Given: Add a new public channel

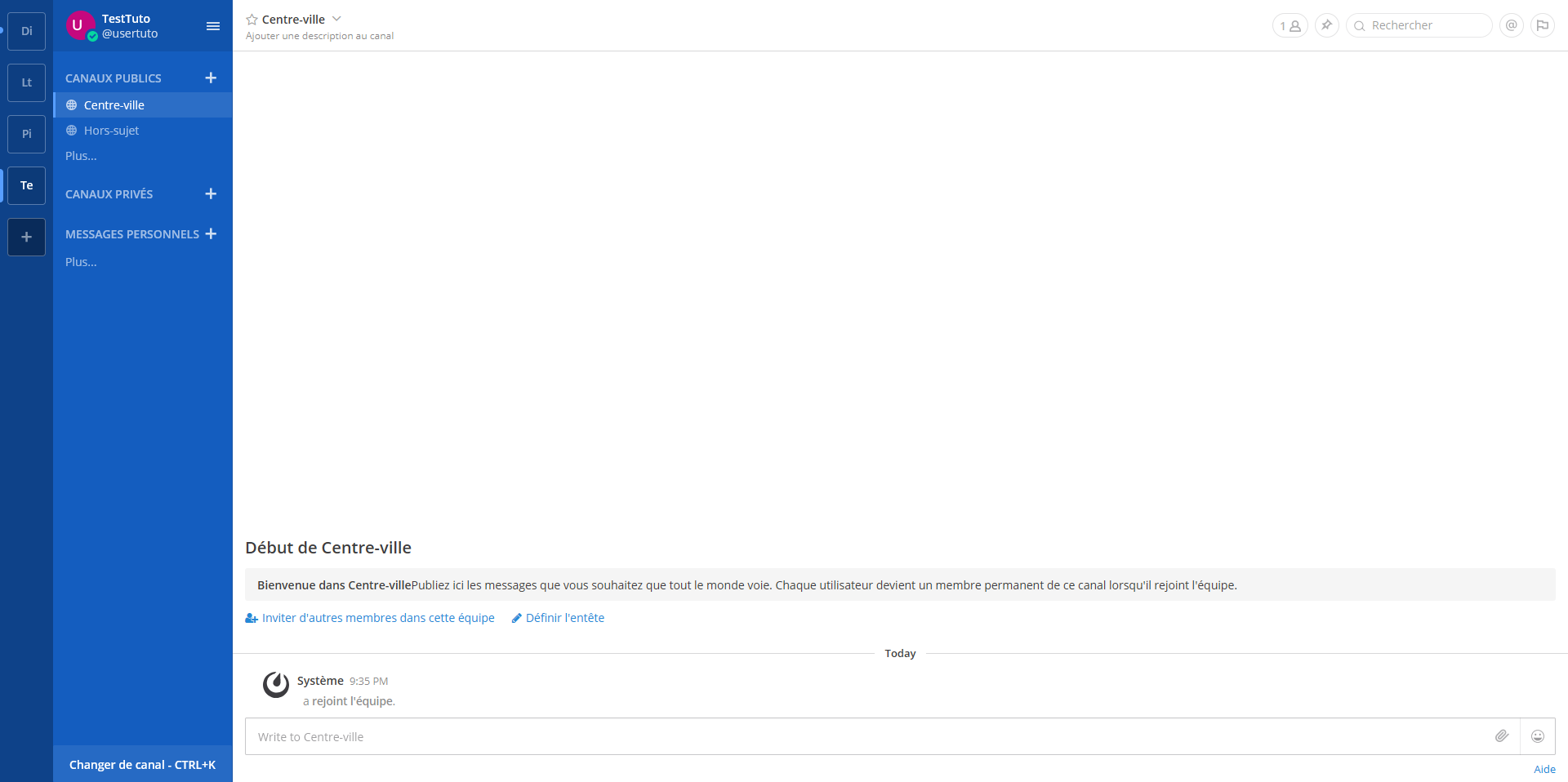Looking at the screenshot, I should tap(211, 78).
